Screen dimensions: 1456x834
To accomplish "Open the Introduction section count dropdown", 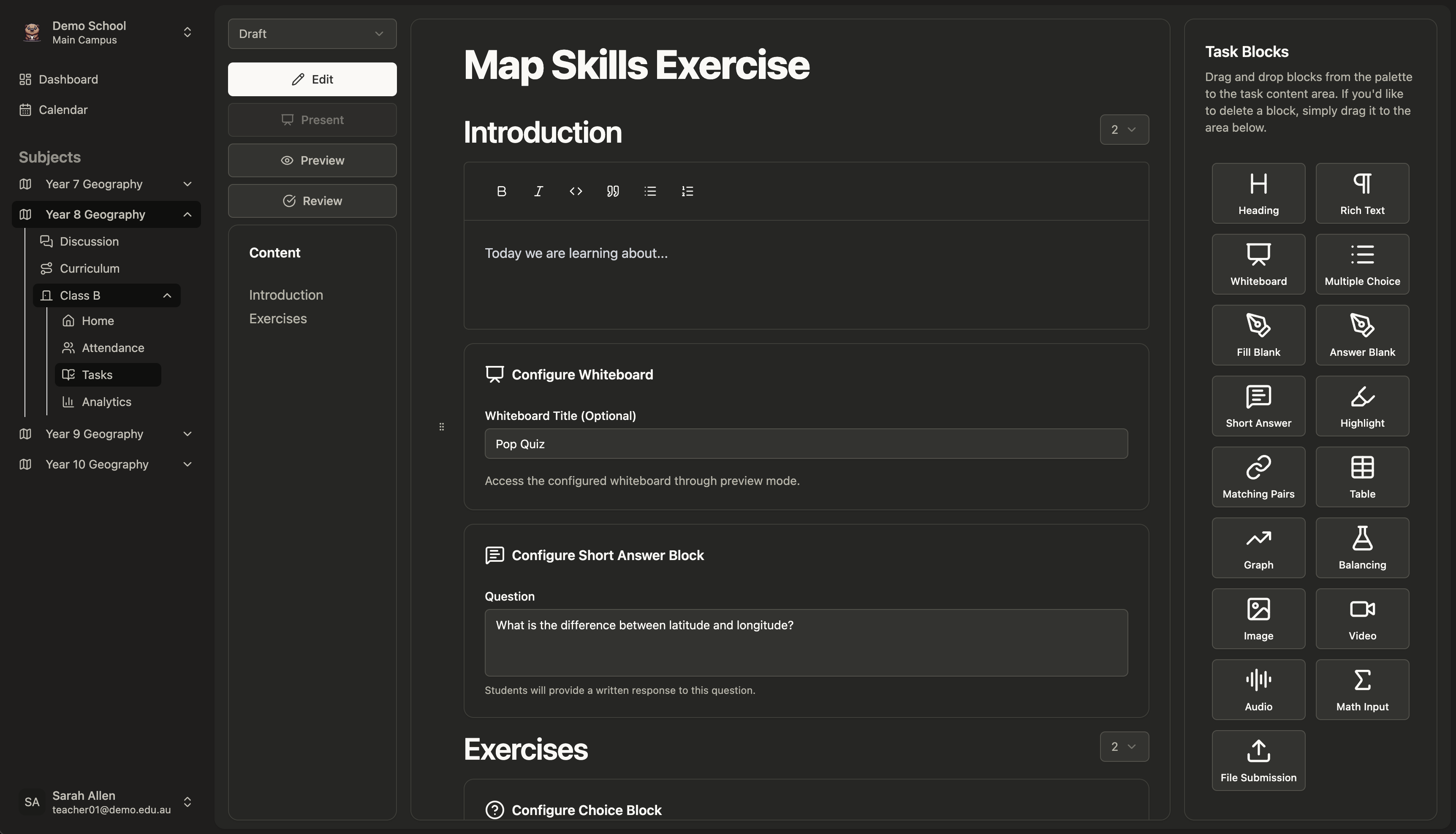I will pyautogui.click(x=1123, y=130).
